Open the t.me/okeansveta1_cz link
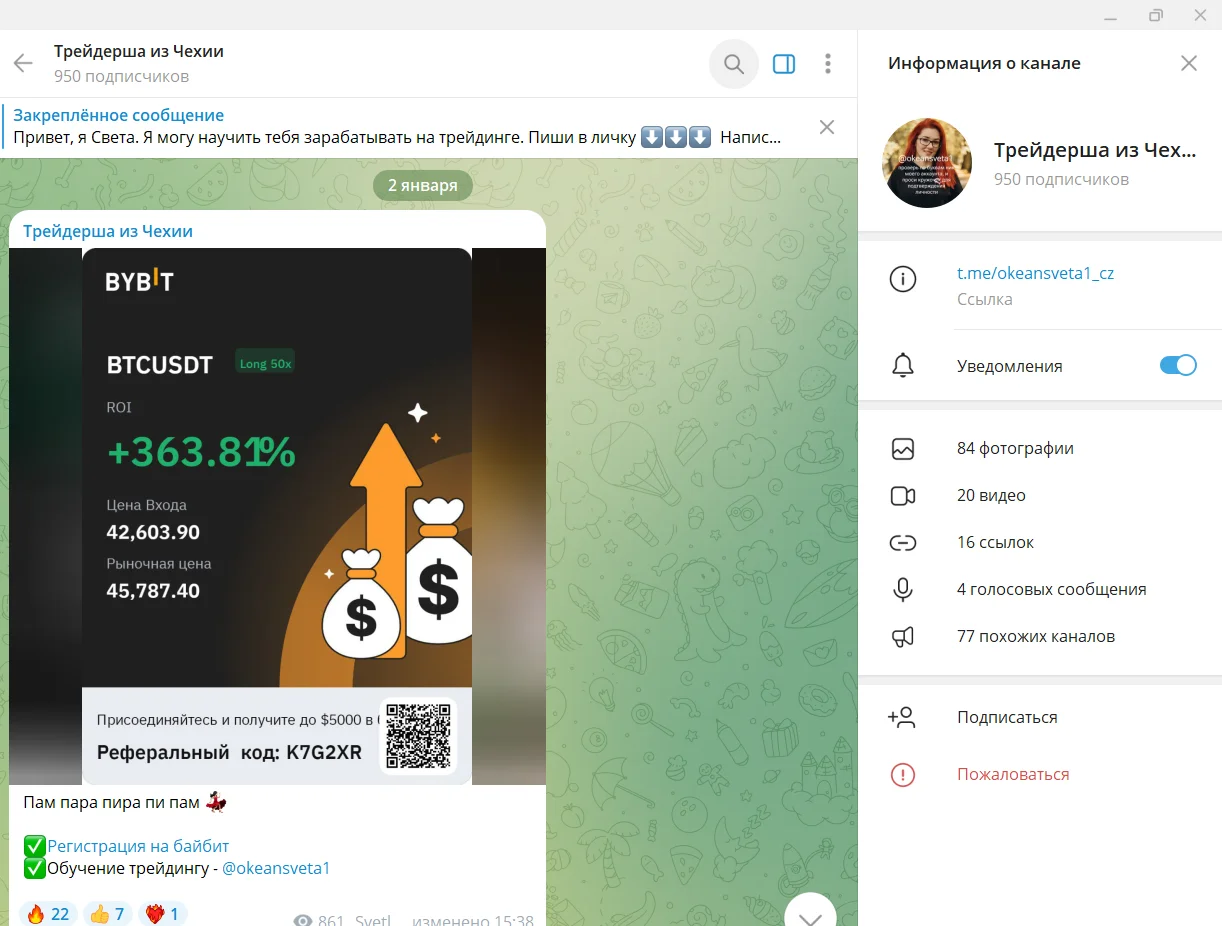 point(1035,273)
